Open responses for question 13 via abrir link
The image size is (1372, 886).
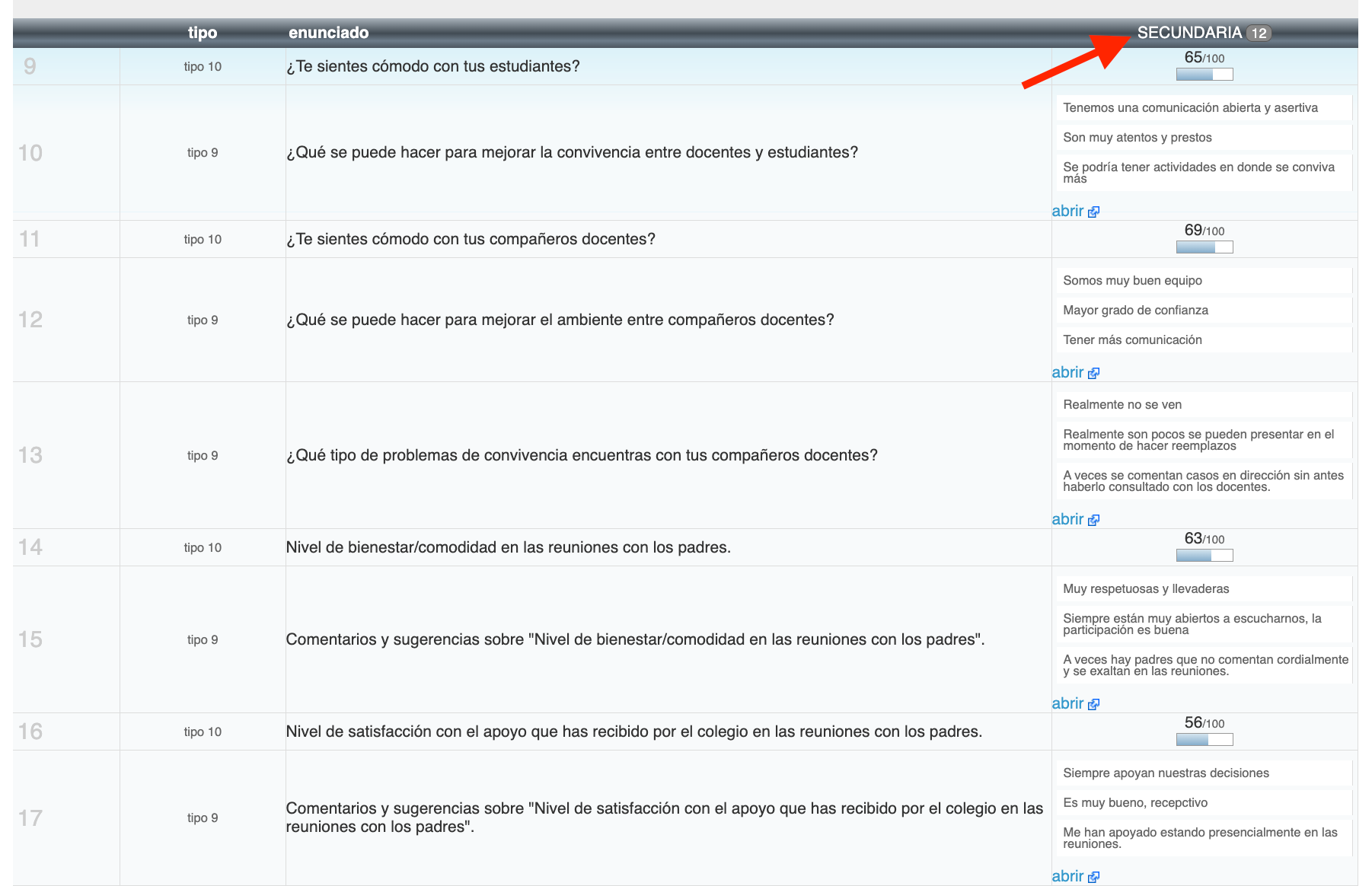pyautogui.click(x=1067, y=519)
